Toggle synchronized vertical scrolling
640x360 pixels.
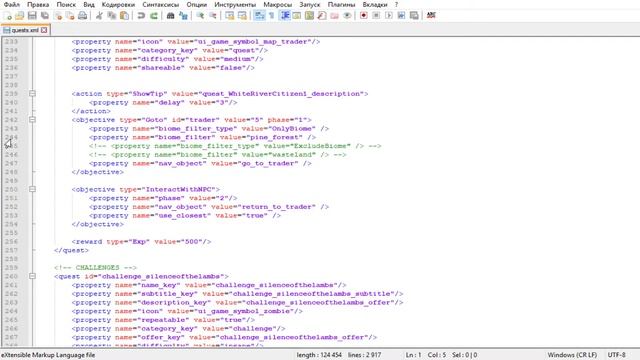tap(229, 16)
